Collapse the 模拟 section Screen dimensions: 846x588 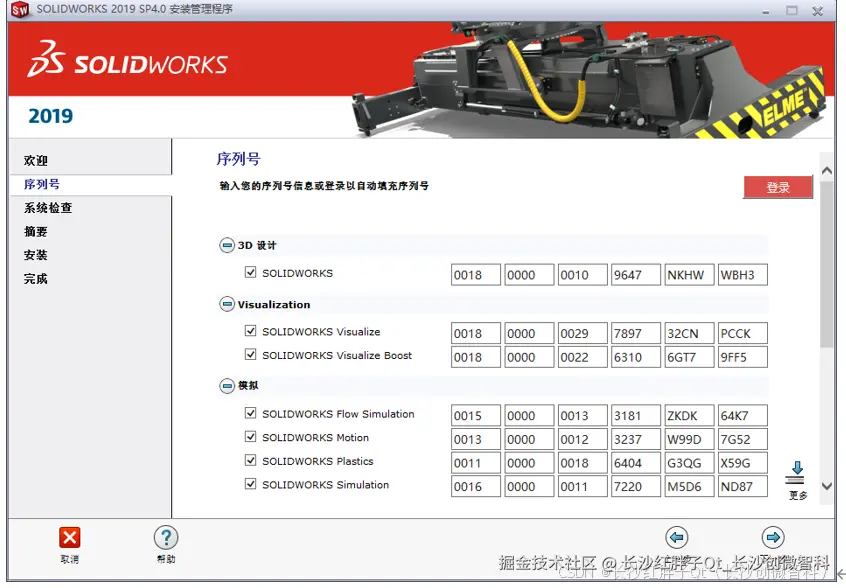pyautogui.click(x=227, y=386)
